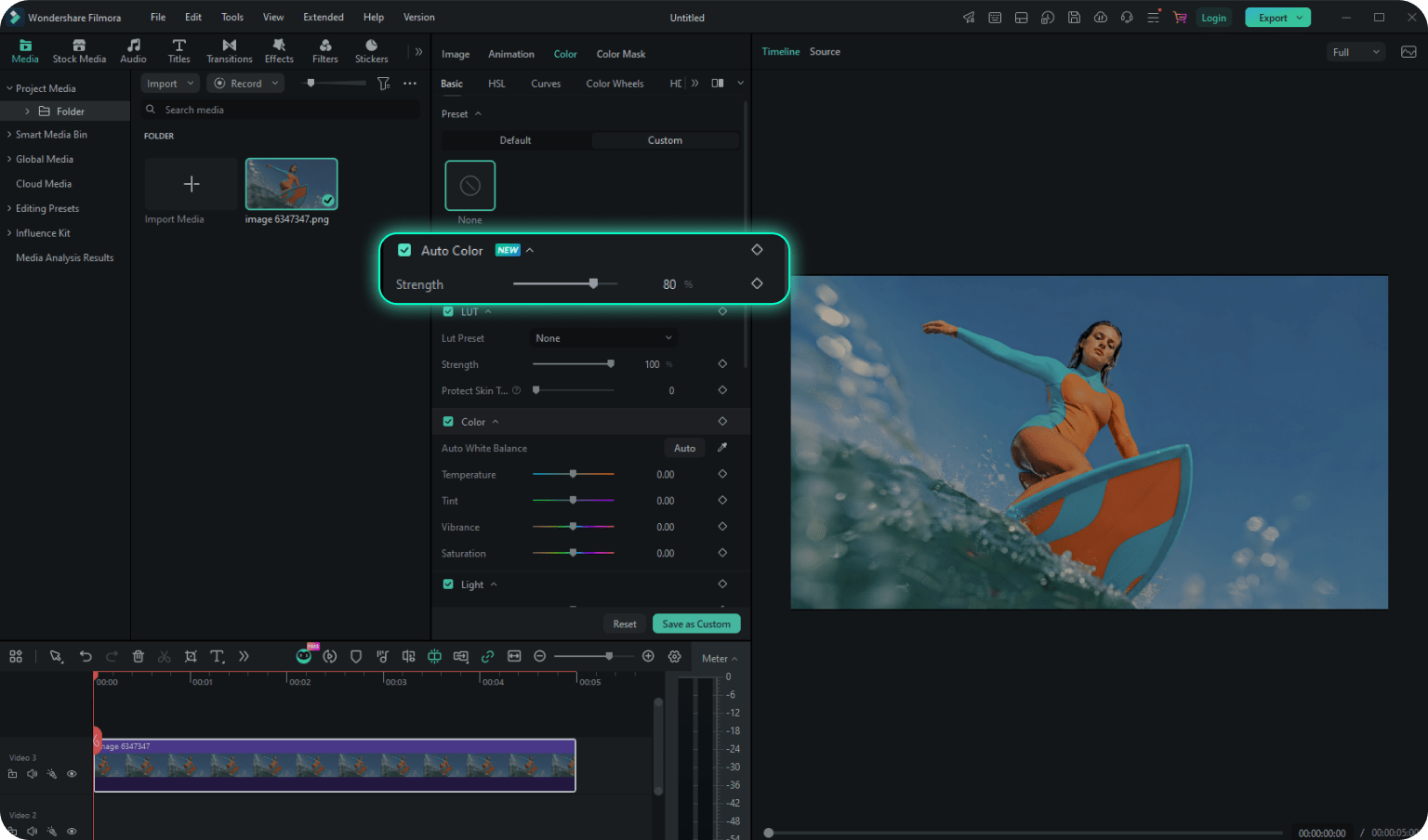Click the Reset button
Screen dimensions: 1428x840
625,624
